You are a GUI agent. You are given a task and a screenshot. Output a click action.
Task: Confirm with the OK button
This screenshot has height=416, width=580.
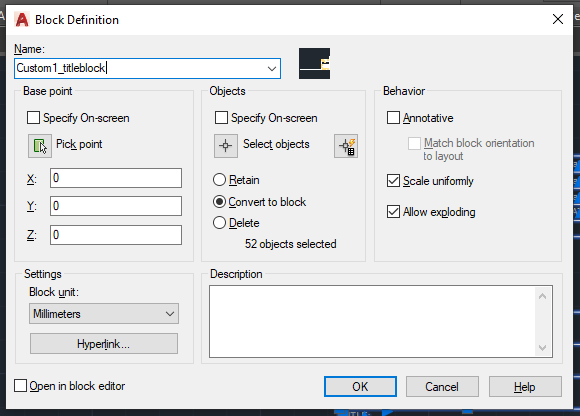tap(360, 386)
